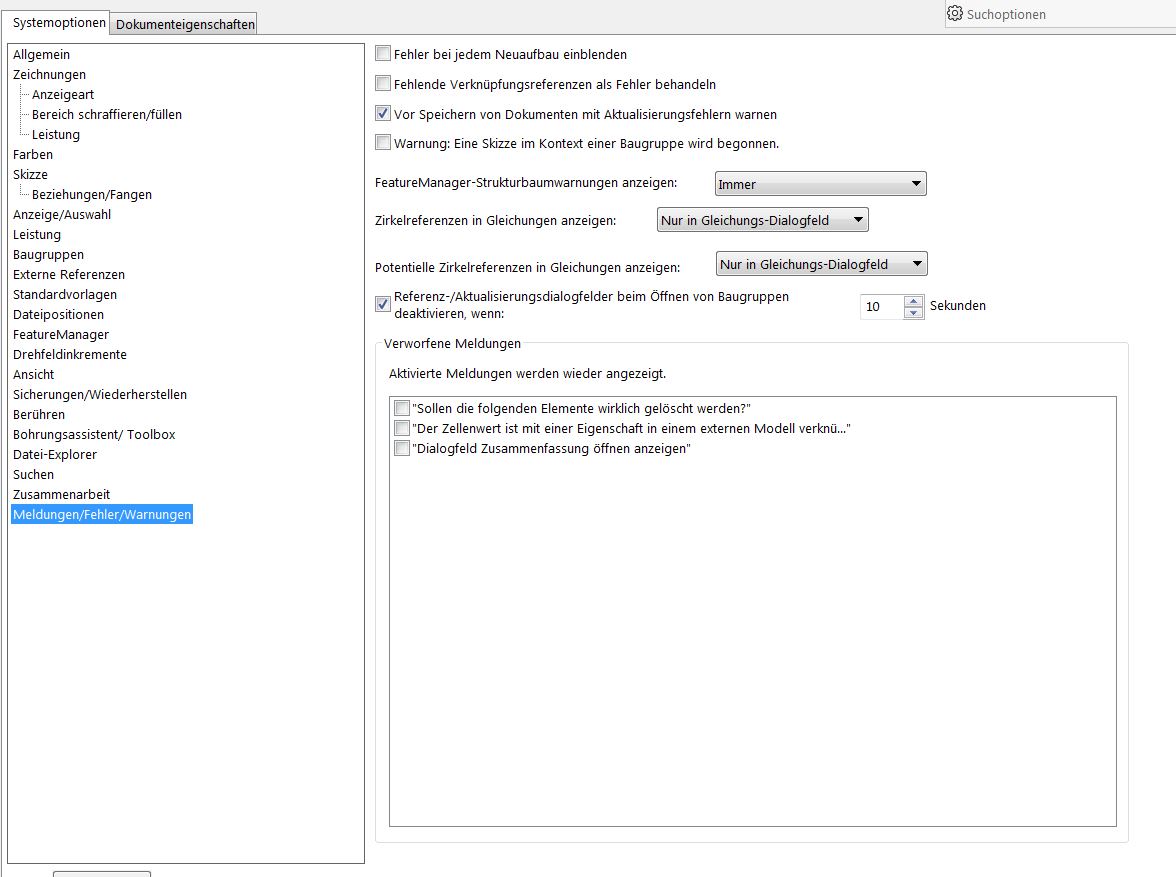Open FeatureManager-Strukturbaumwarnungen dropdown showing Immer
Screen dimensions: 1176x877
coord(820,184)
